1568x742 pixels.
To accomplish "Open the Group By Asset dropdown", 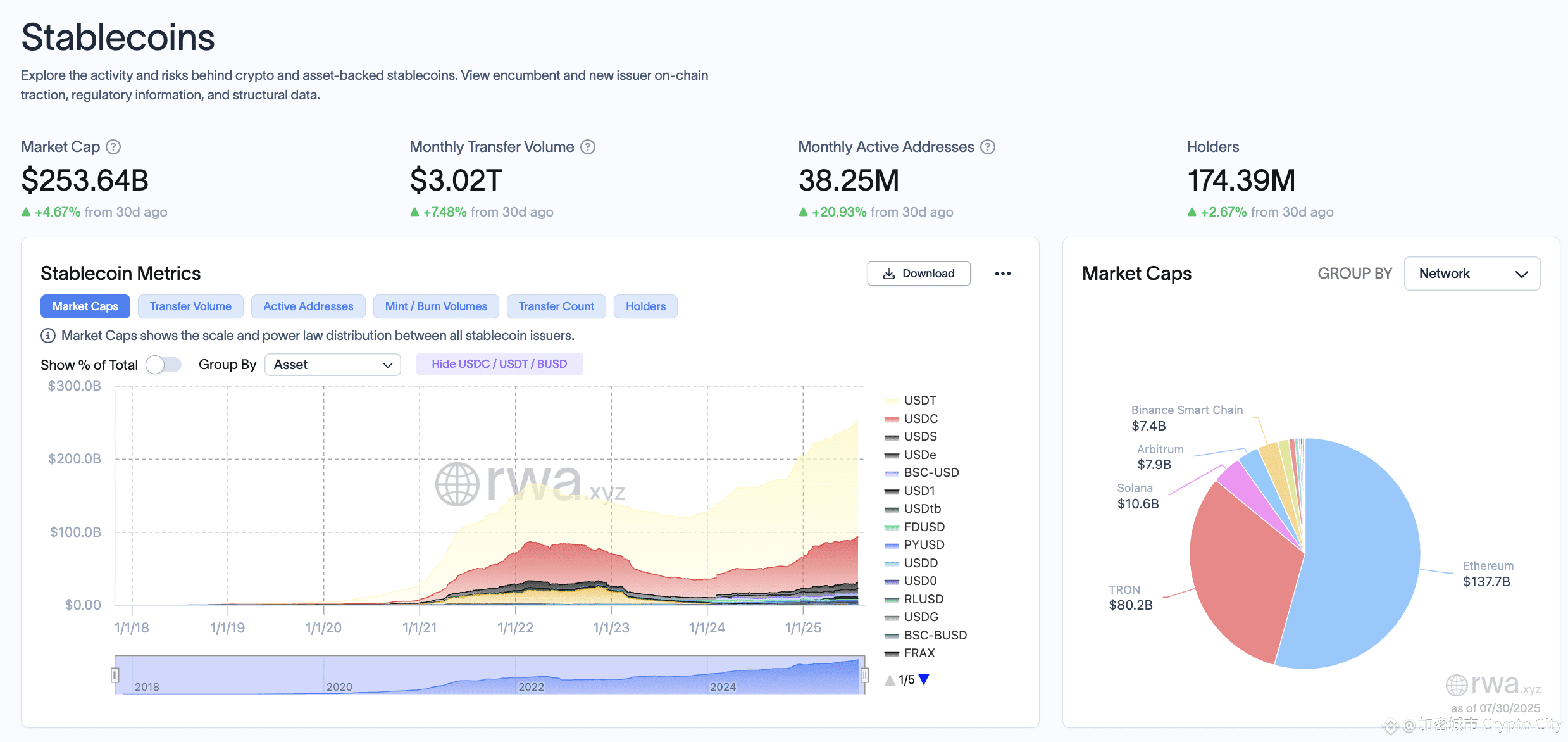I will coord(333,365).
